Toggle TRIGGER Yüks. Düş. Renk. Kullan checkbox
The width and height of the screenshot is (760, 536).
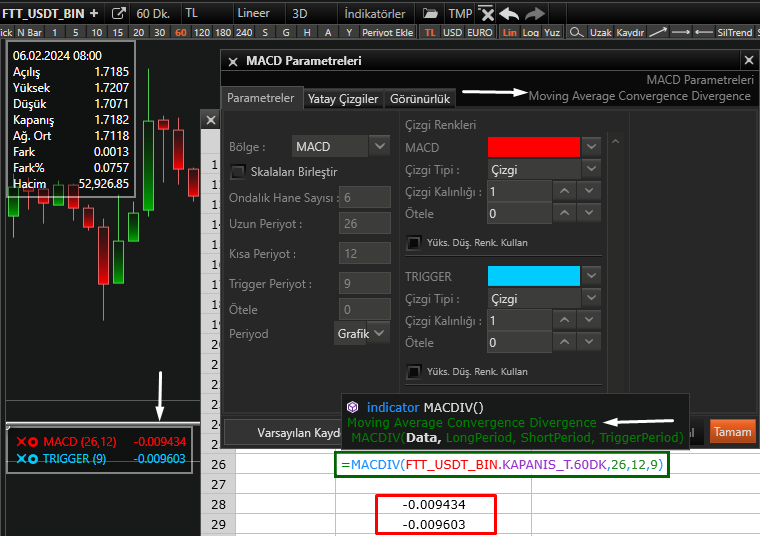pyautogui.click(x=414, y=371)
